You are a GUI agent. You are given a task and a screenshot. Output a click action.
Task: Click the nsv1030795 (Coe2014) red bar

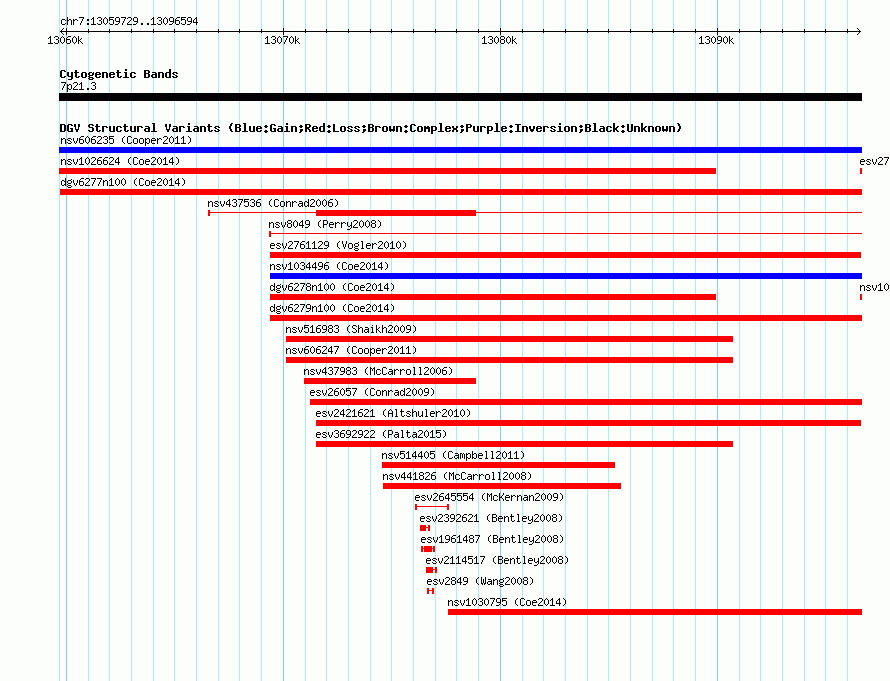(x=655, y=612)
